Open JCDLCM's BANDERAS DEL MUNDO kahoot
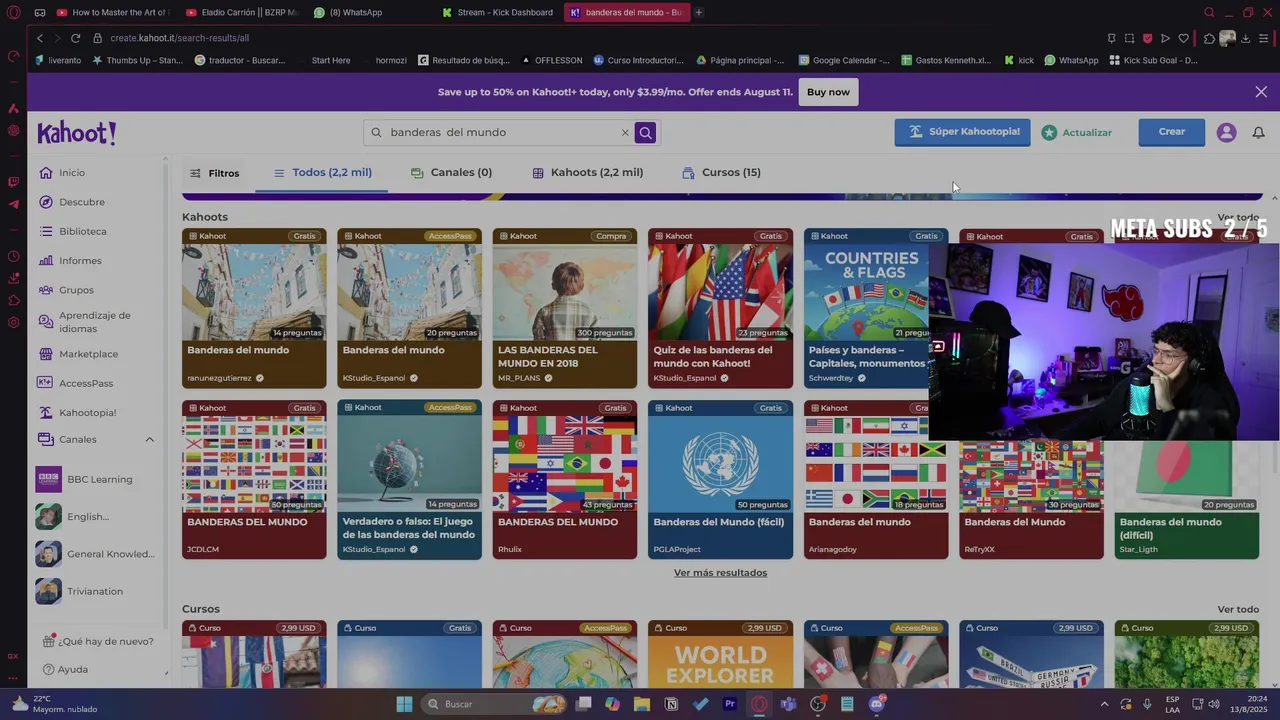This screenshot has height=720, width=1280. pos(254,480)
